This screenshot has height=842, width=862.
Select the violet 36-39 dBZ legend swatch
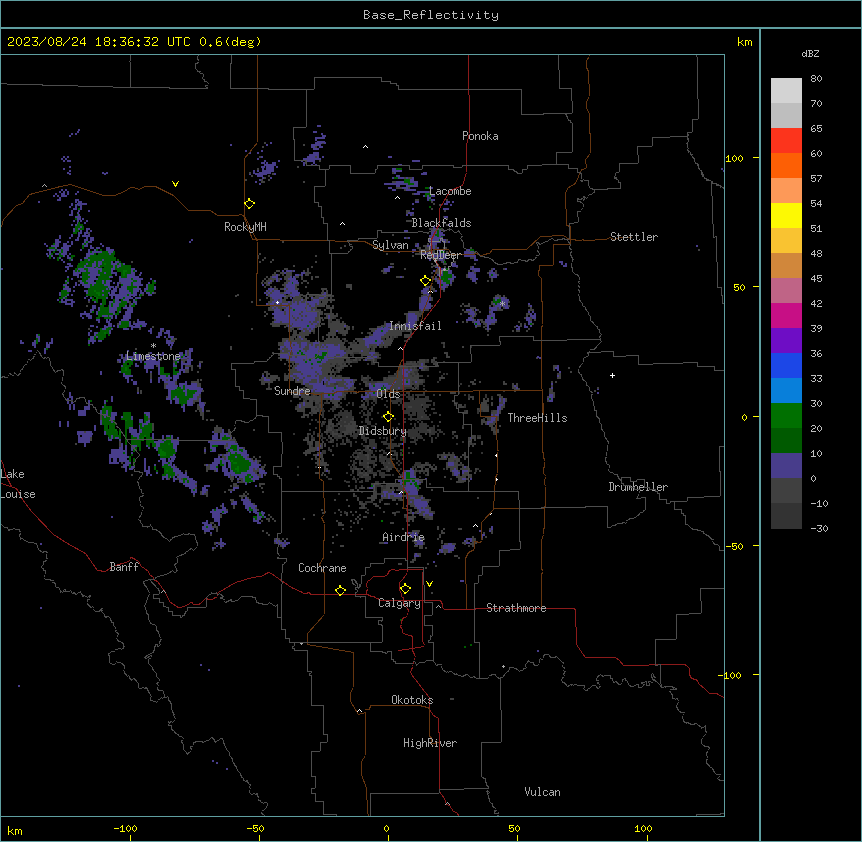[x=786, y=341]
